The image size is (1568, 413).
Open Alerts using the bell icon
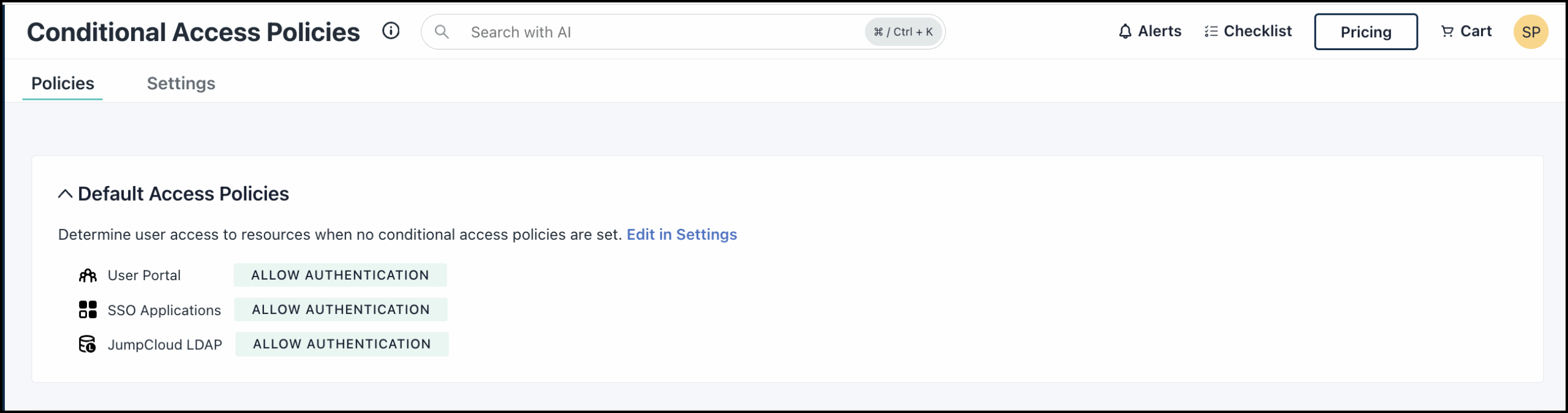[1149, 31]
